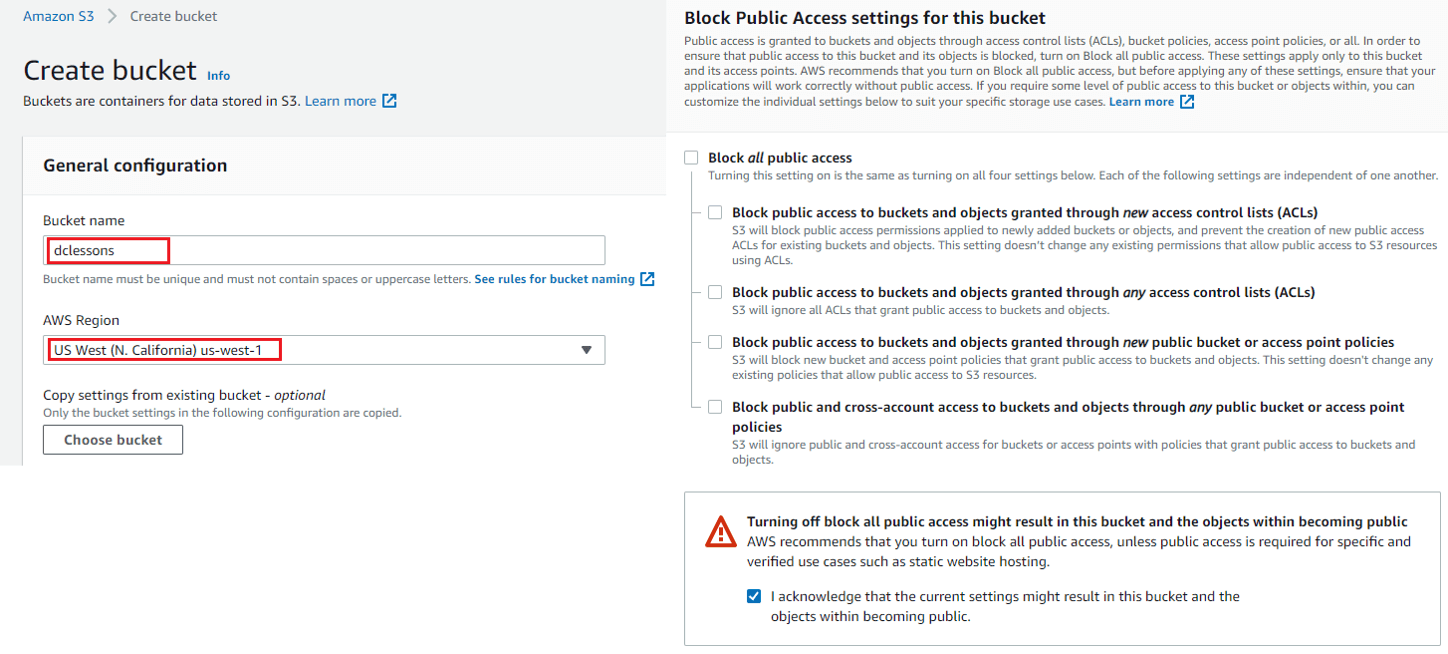Check block access through new ACLs
Image resolution: width=1448 pixels, height=654 pixels.
click(x=715, y=212)
